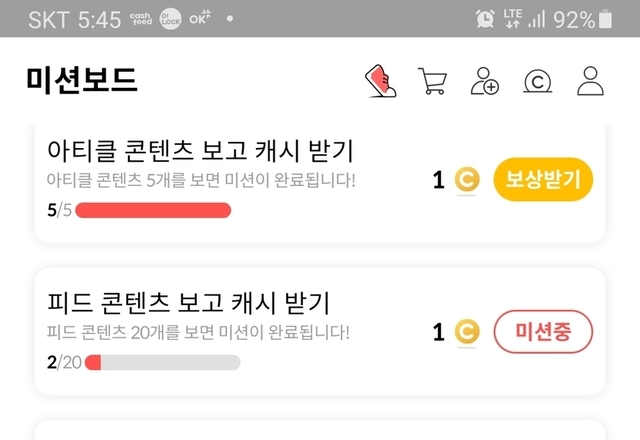
Task: Tap the coin icon on article mission
Action: coord(467,180)
